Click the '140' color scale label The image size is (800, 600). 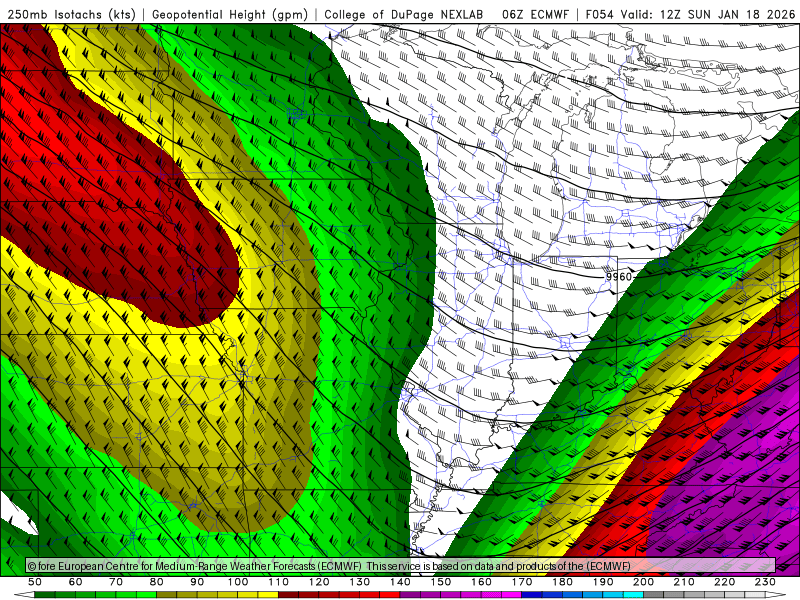[x=401, y=582]
